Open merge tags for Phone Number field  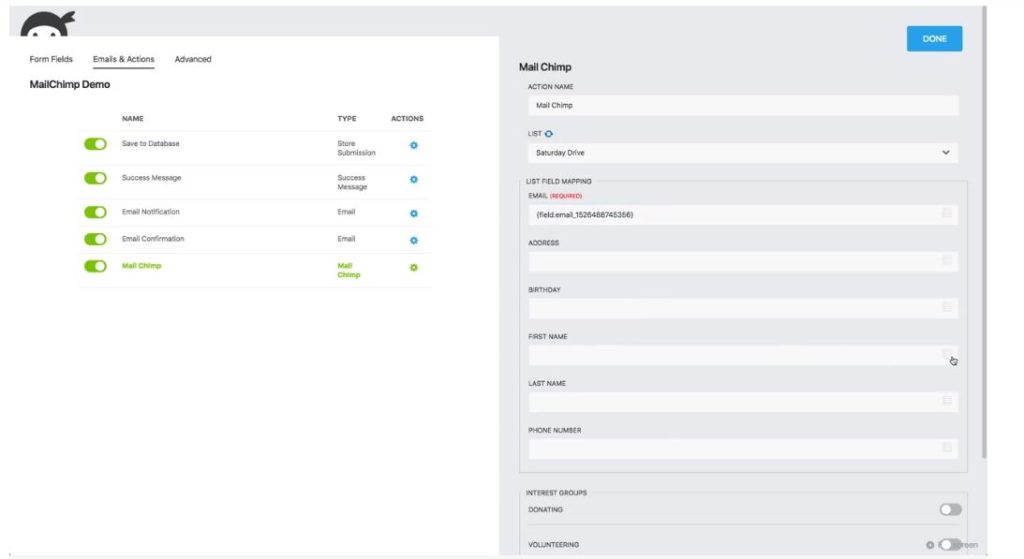point(946,448)
